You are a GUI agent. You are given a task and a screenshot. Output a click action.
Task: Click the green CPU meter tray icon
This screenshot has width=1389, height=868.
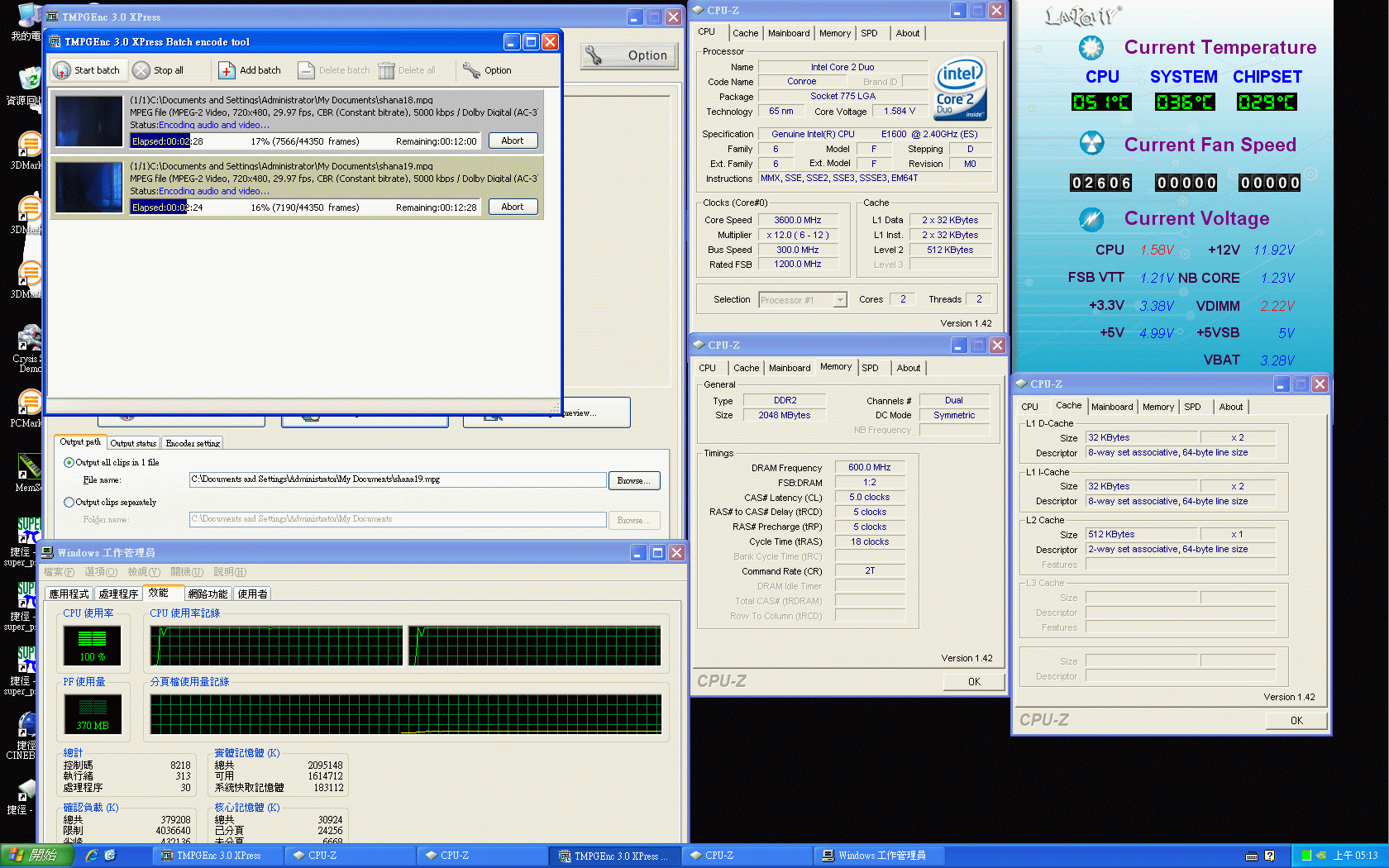coord(1306,856)
